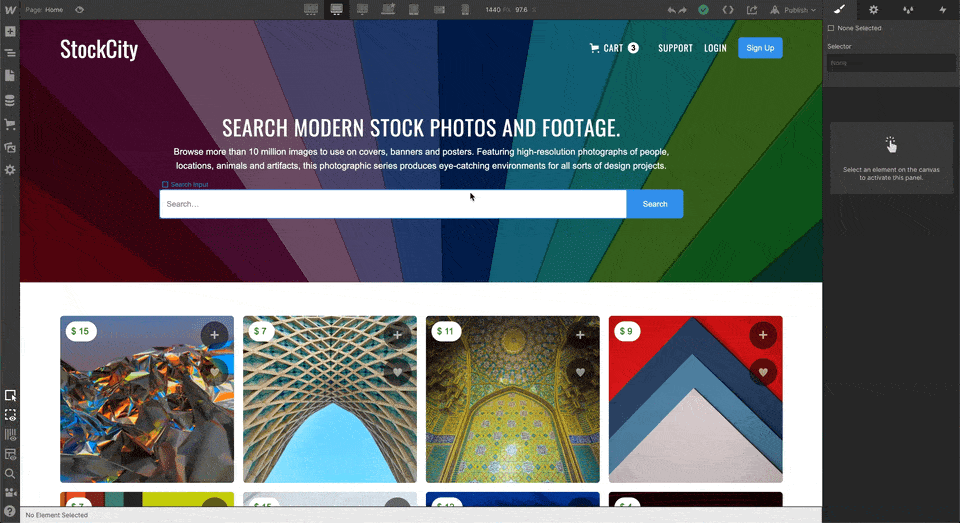Screen dimensions: 960x523
Task: Click the StockCity logo
Action: [99, 50]
